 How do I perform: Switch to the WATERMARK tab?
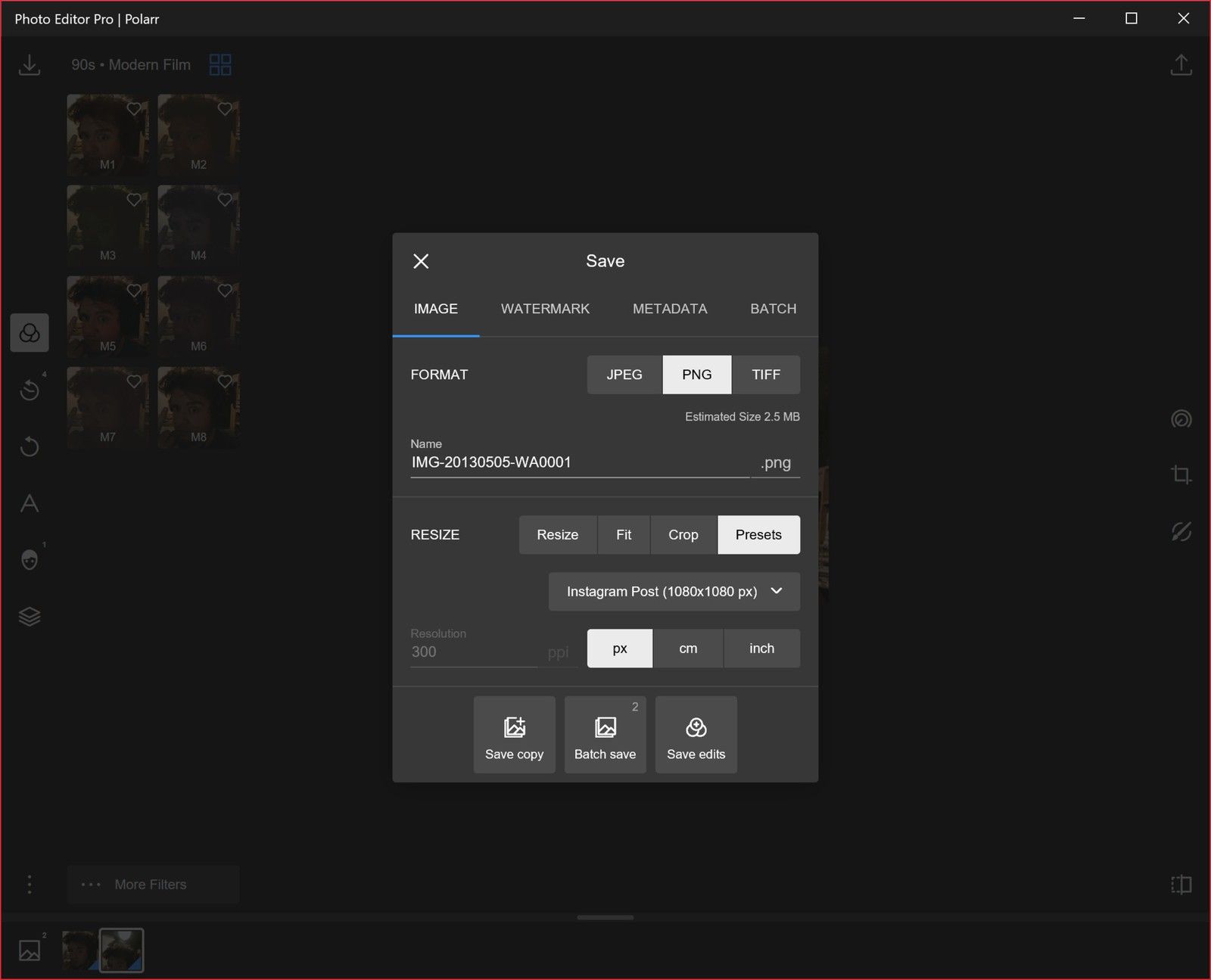(x=544, y=309)
